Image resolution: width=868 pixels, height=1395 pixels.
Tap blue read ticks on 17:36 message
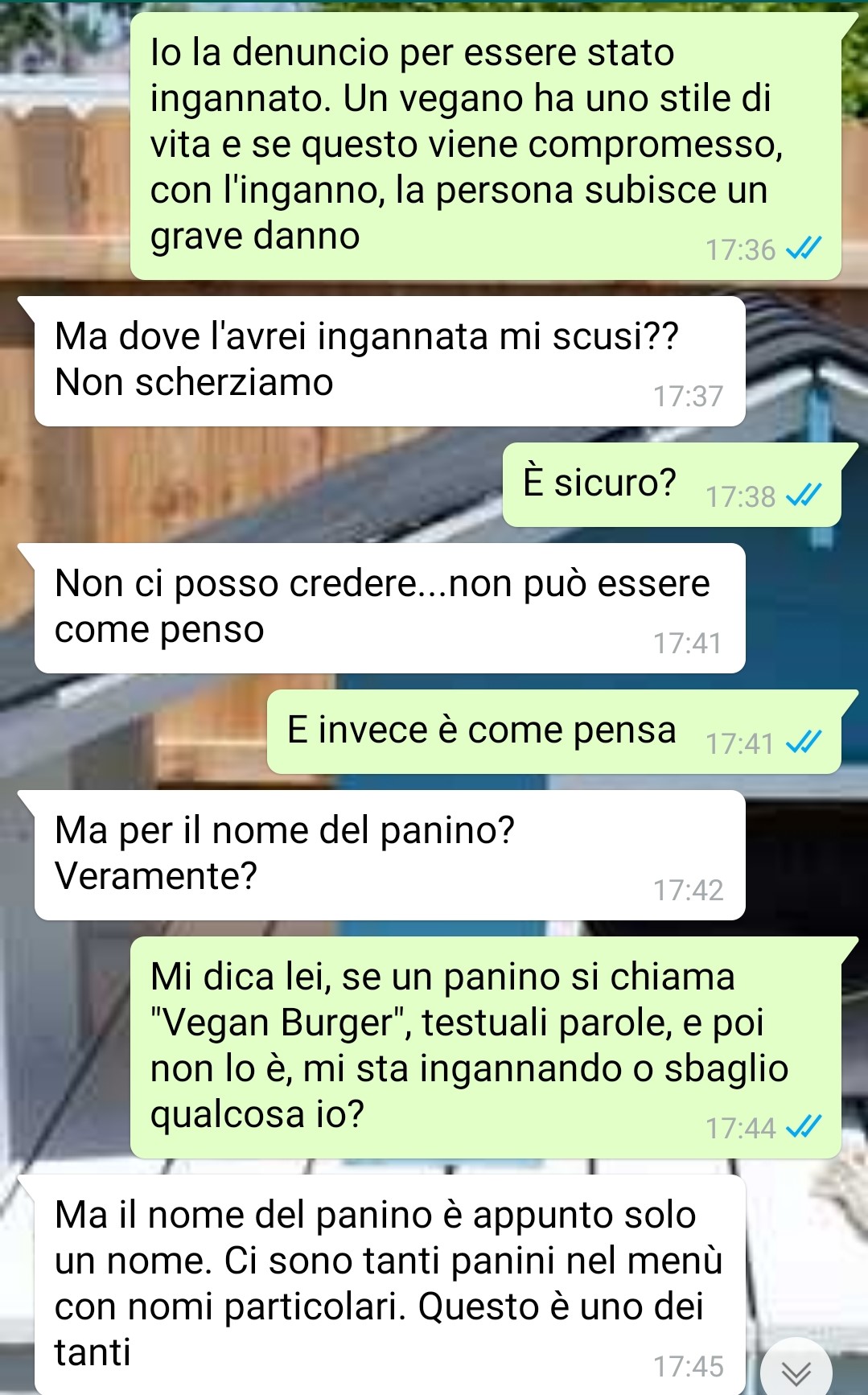pyautogui.click(x=803, y=249)
